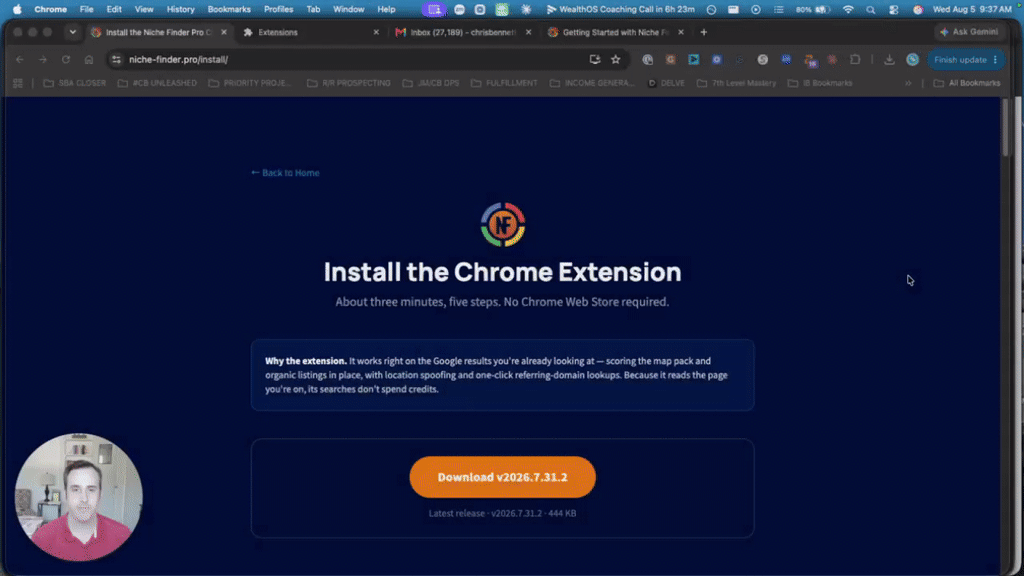Open a new tab with plus button

click(x=703, y=32)
